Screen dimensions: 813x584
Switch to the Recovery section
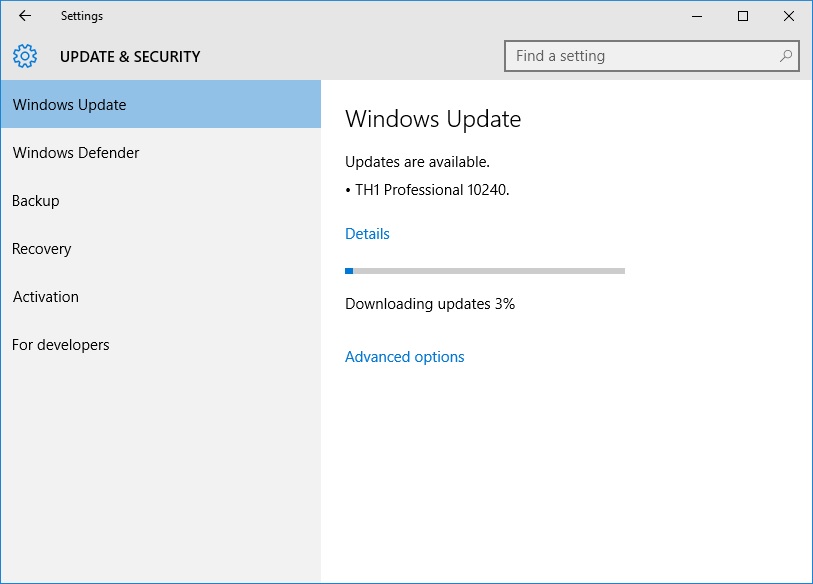click(161, 249)
